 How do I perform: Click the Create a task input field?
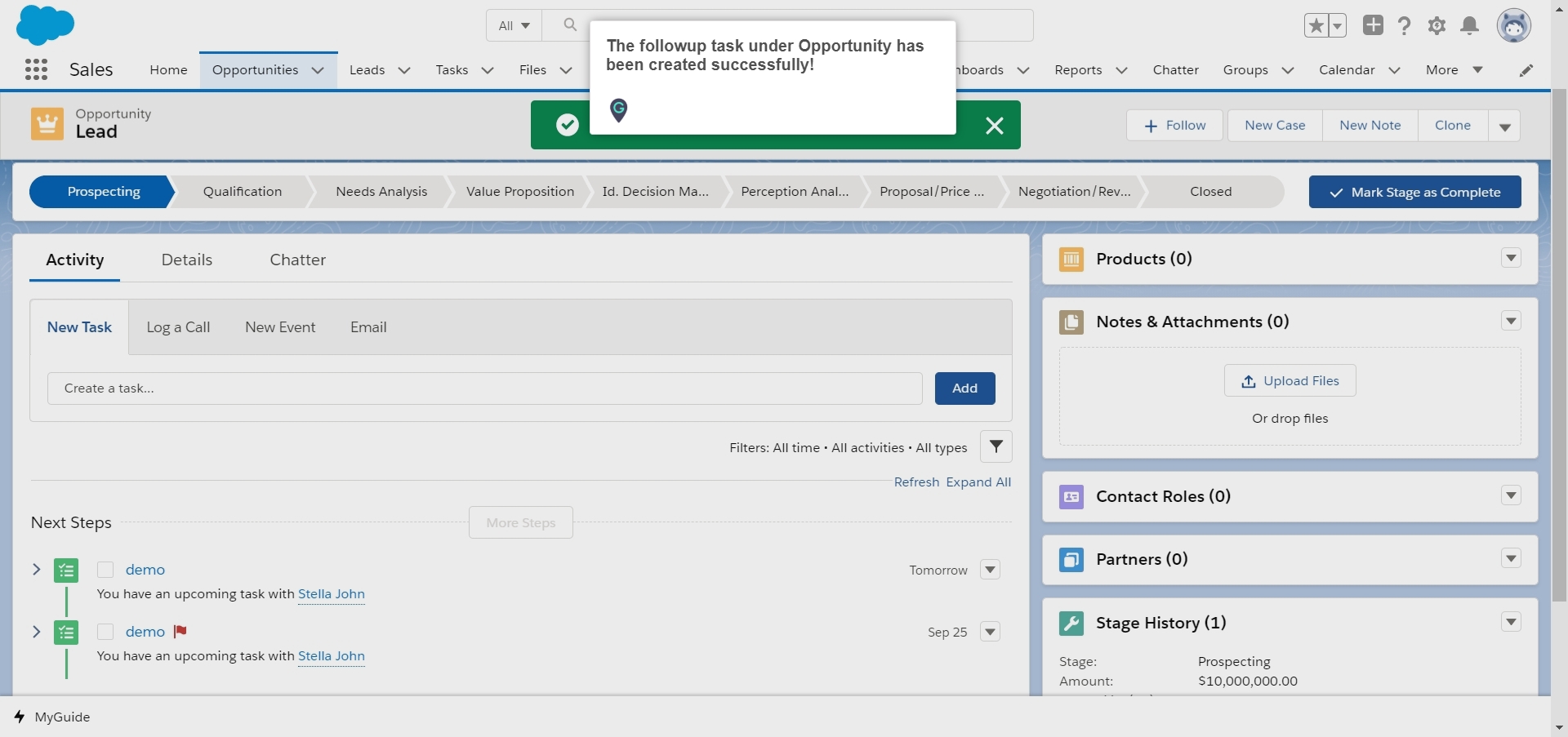point(485,388)
